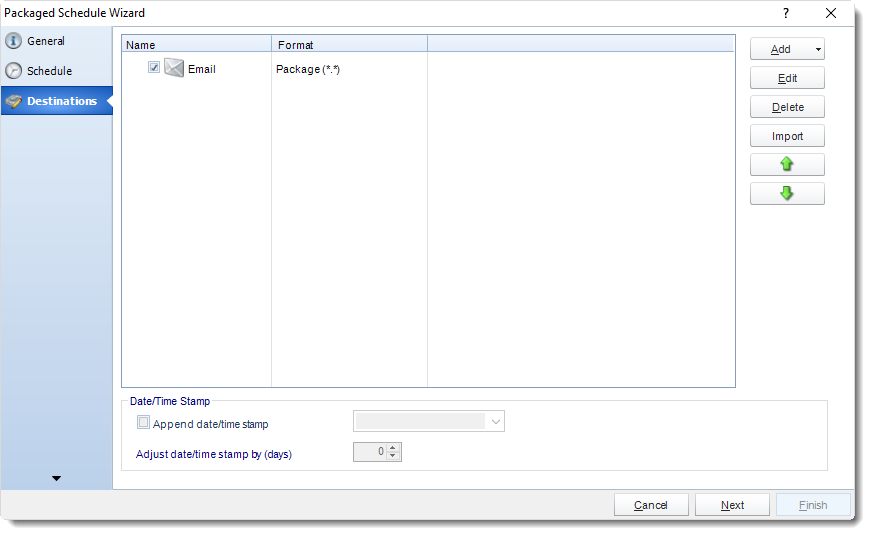The height and width of the screenshot is (535, 870).
Task: Increase the adjust days stepper value
Action: tap(393, 448)
